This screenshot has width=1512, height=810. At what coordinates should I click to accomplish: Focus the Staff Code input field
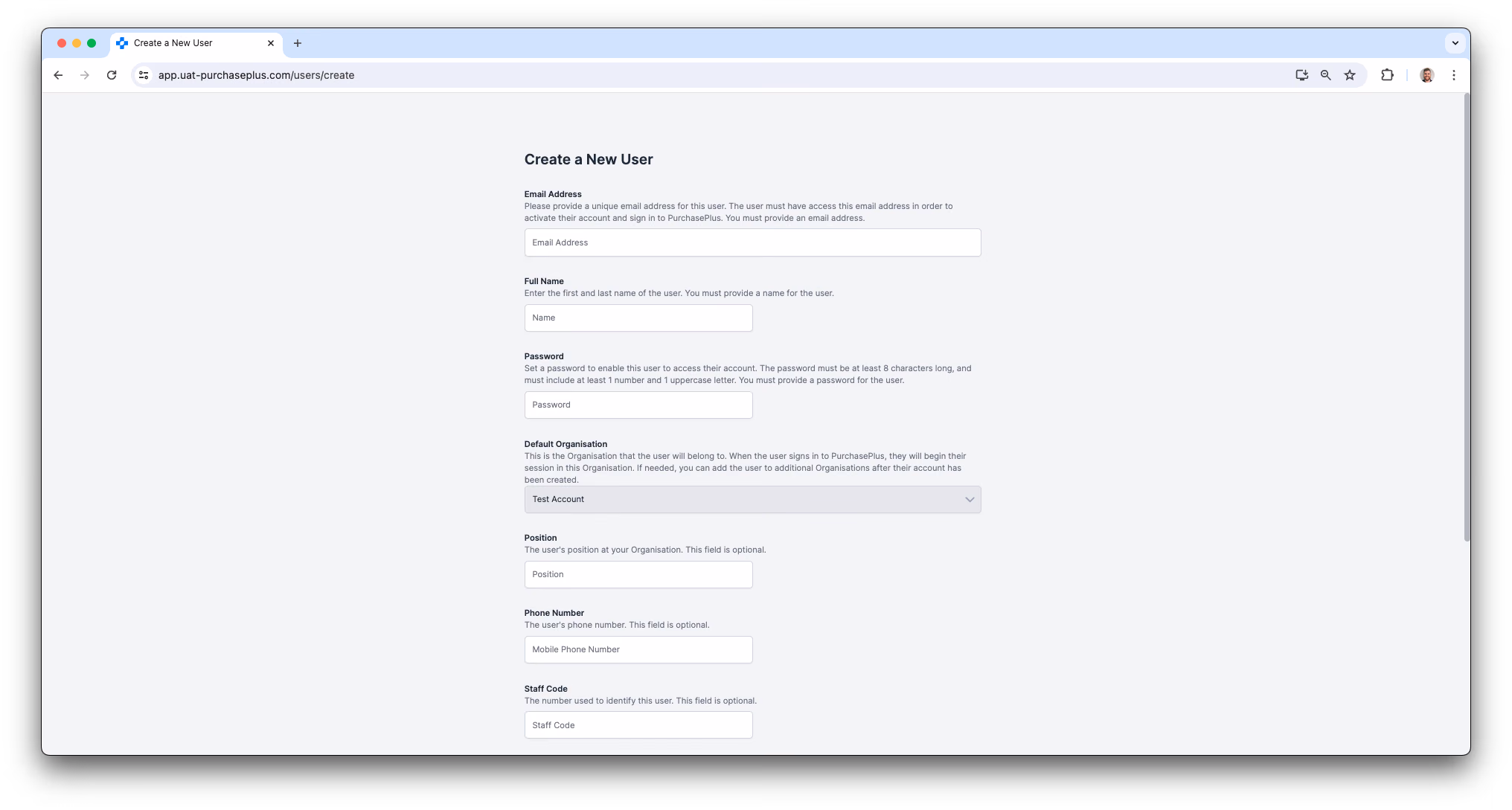638,725
